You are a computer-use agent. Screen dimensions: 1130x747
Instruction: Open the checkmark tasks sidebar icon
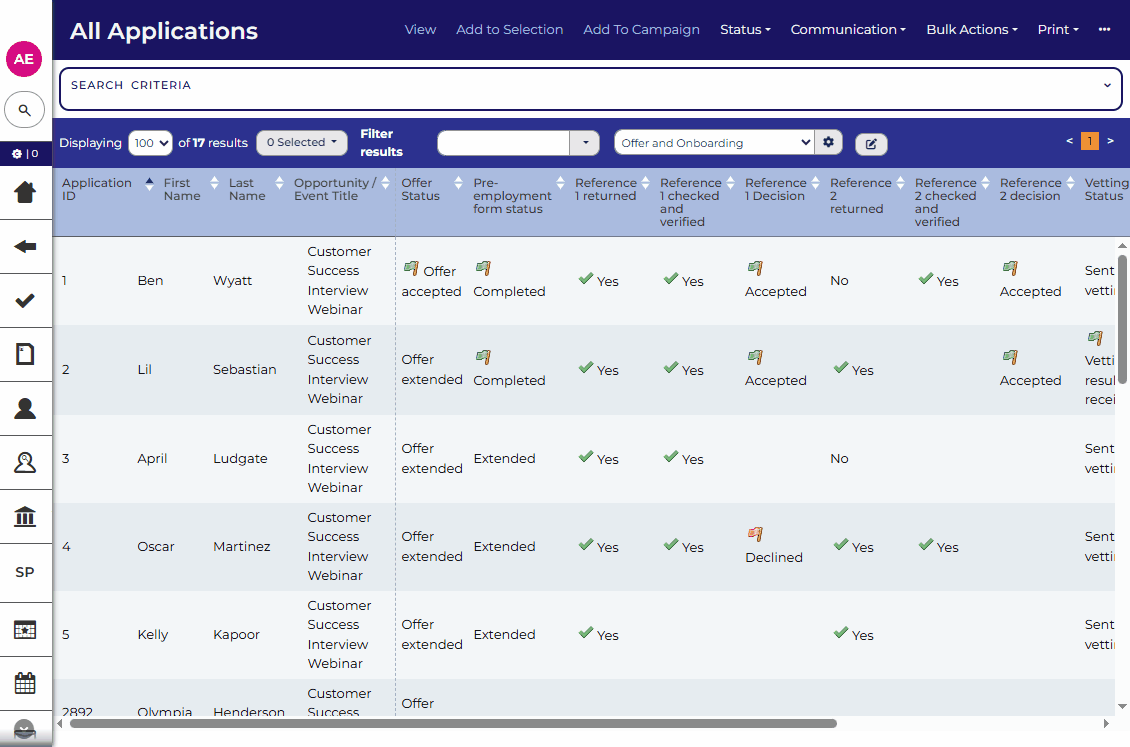point(25,301)
